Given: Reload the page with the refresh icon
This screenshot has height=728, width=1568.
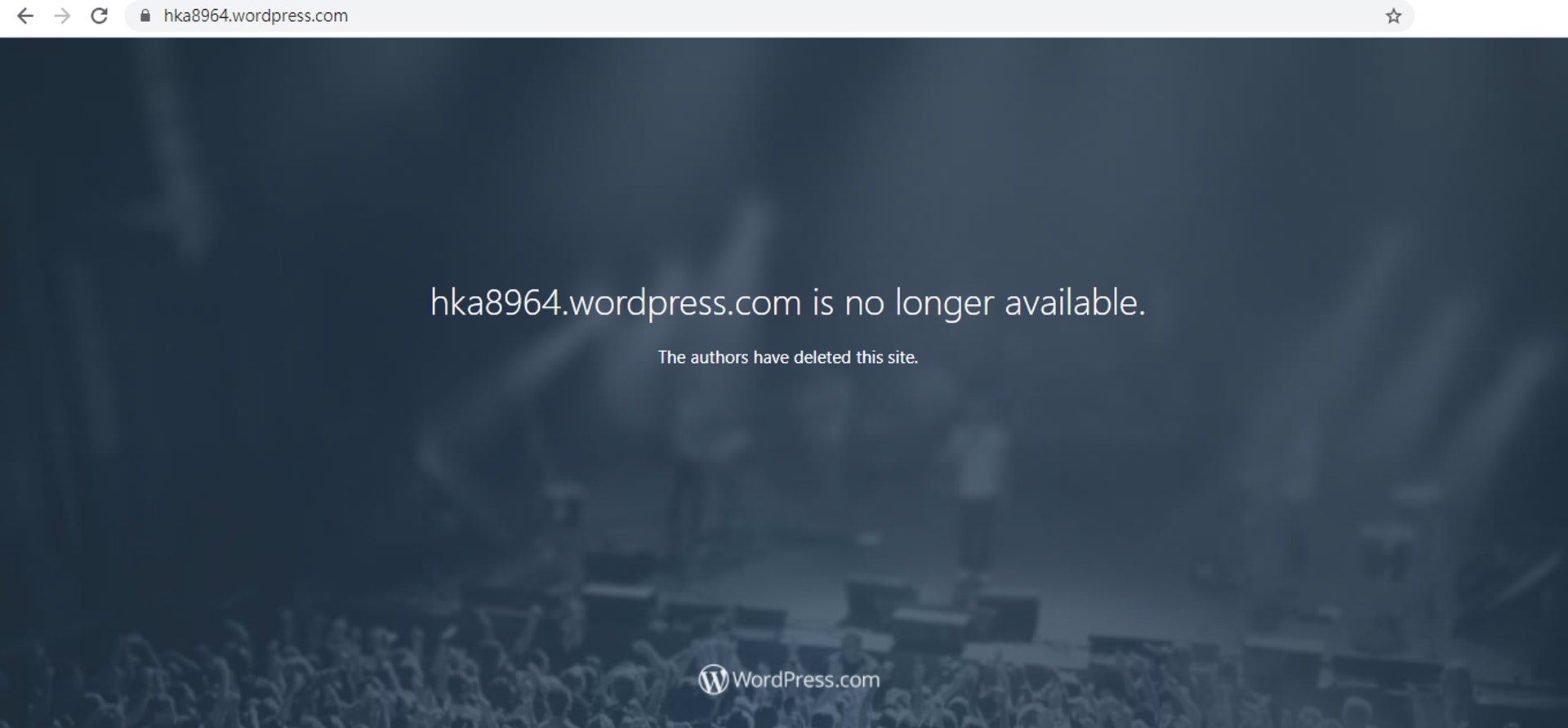Looking at the screenshot, I should pos(99,16).
